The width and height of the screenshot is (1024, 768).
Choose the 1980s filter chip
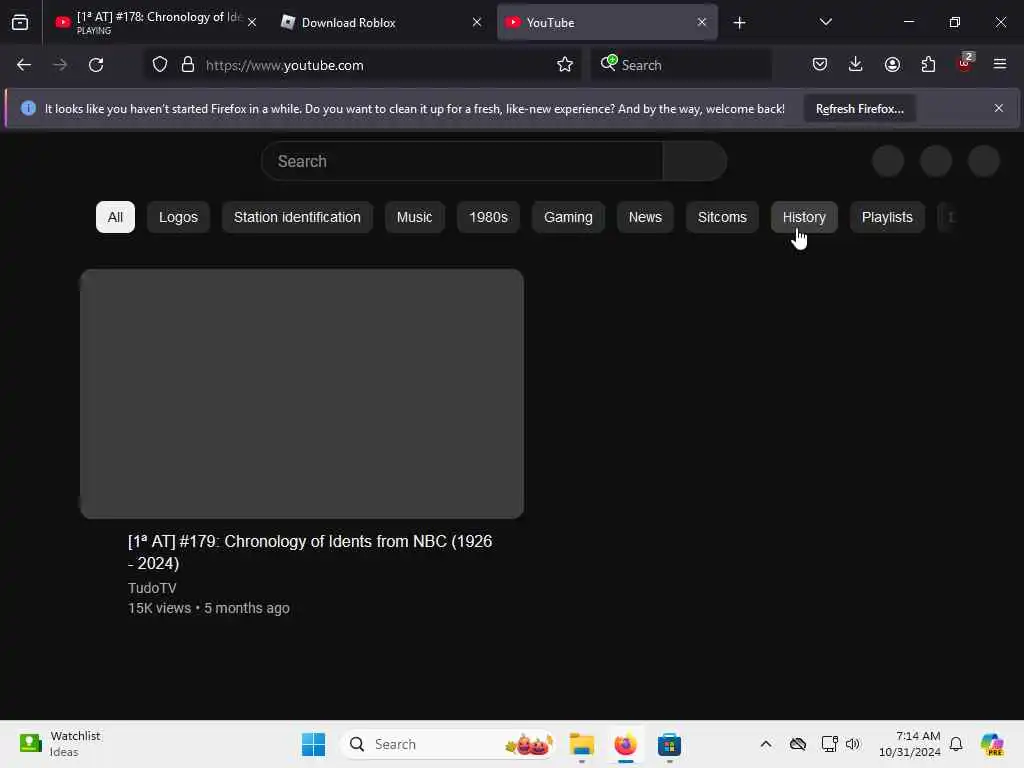pyautogui.click(x=488, y=217)
